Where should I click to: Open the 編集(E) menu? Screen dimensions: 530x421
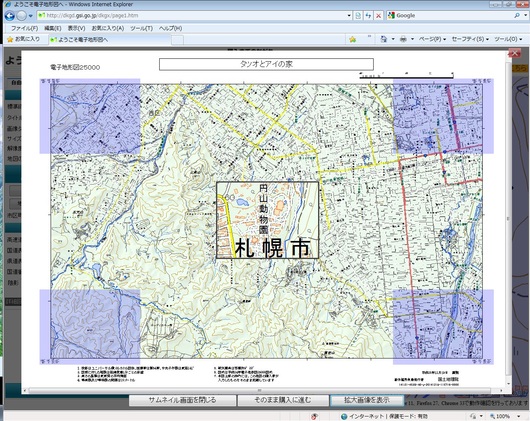[x=52, y=28]
